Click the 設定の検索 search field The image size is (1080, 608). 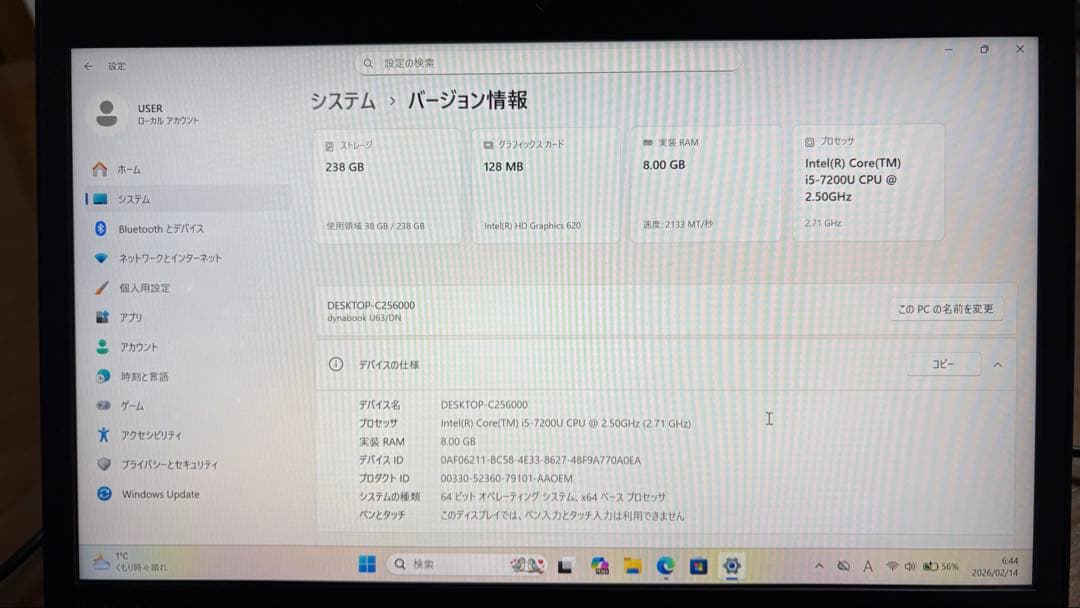[550, 62]
